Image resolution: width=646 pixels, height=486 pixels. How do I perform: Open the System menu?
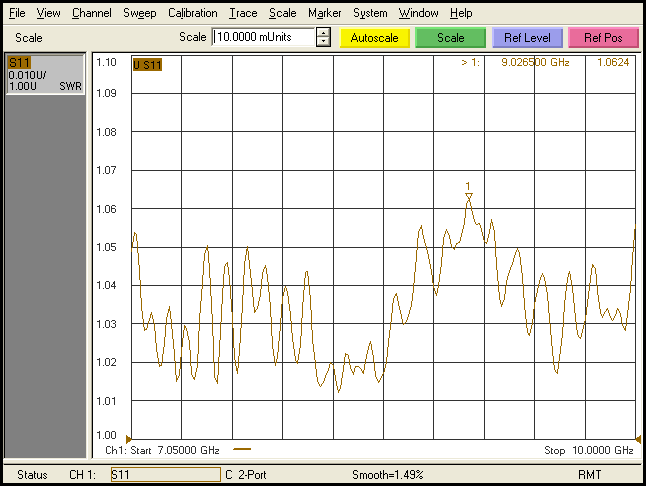tap(370, 13)
